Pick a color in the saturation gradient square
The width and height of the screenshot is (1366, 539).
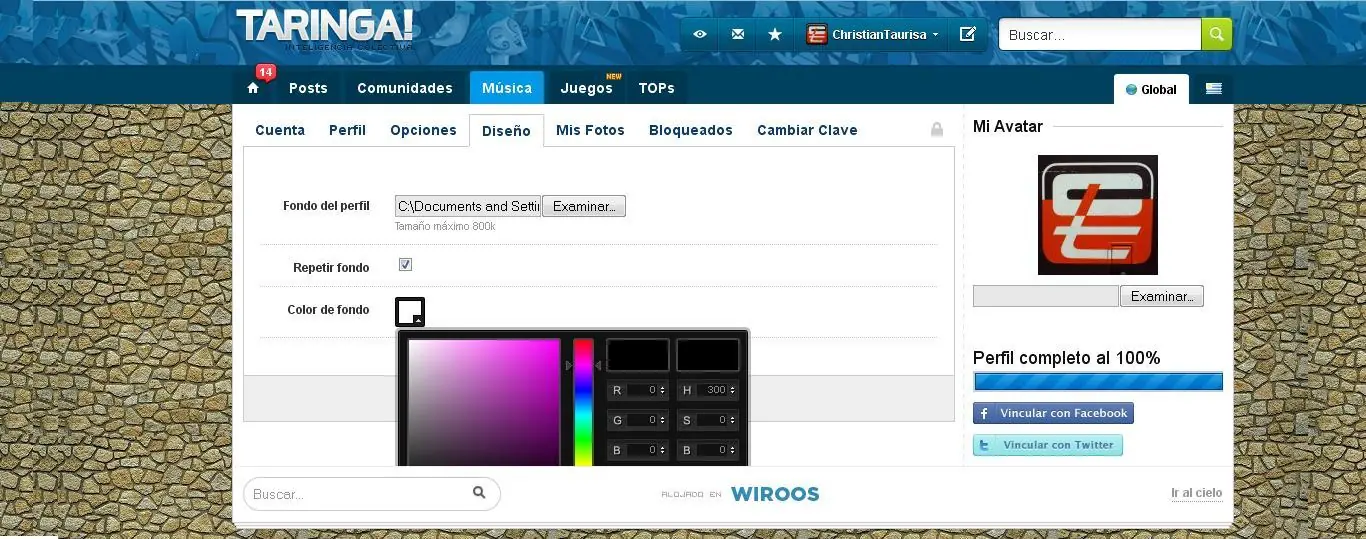(484, 402)
